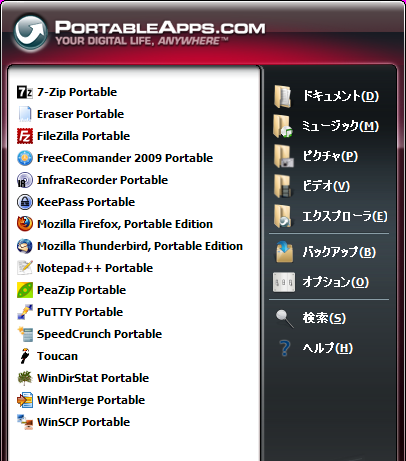
Task: Click the Eraser Portable icon
Action: click(x=25, y=114)
